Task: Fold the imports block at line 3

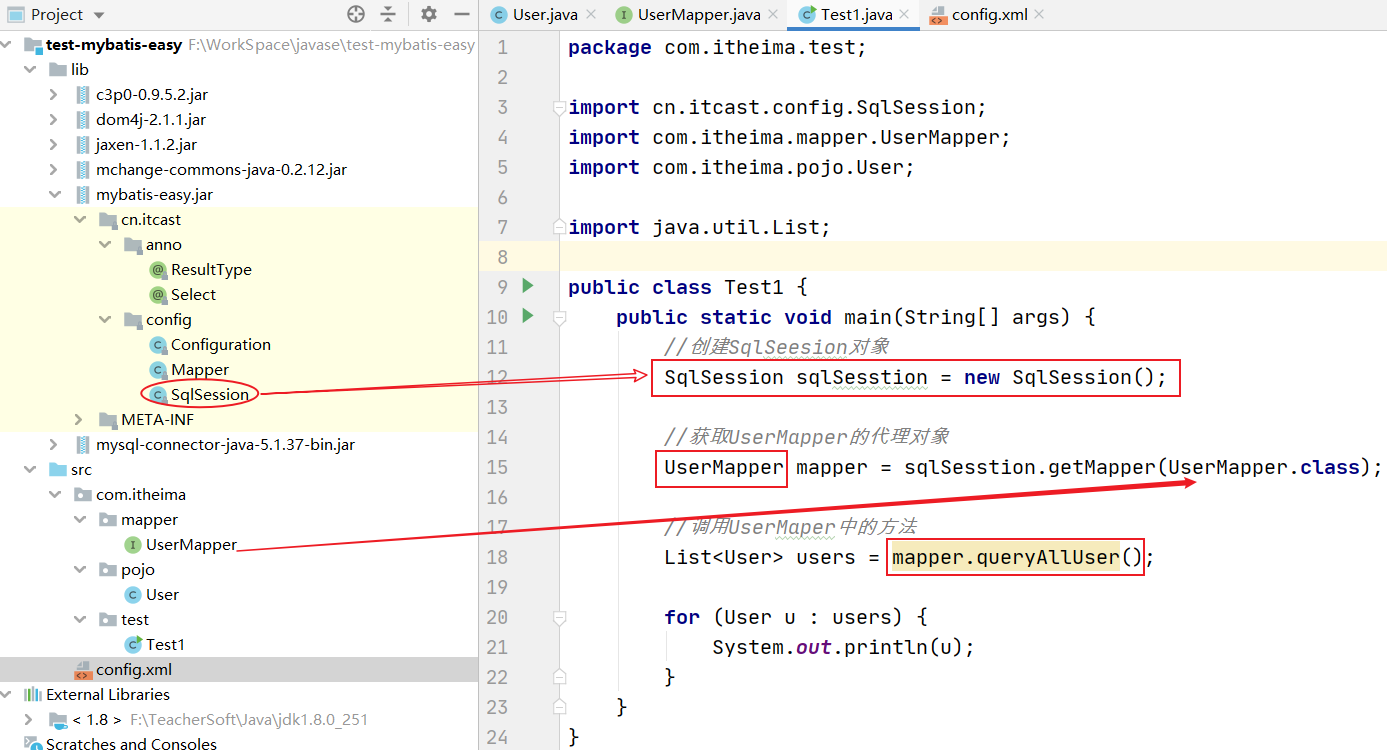Action: tap(560, 107)
